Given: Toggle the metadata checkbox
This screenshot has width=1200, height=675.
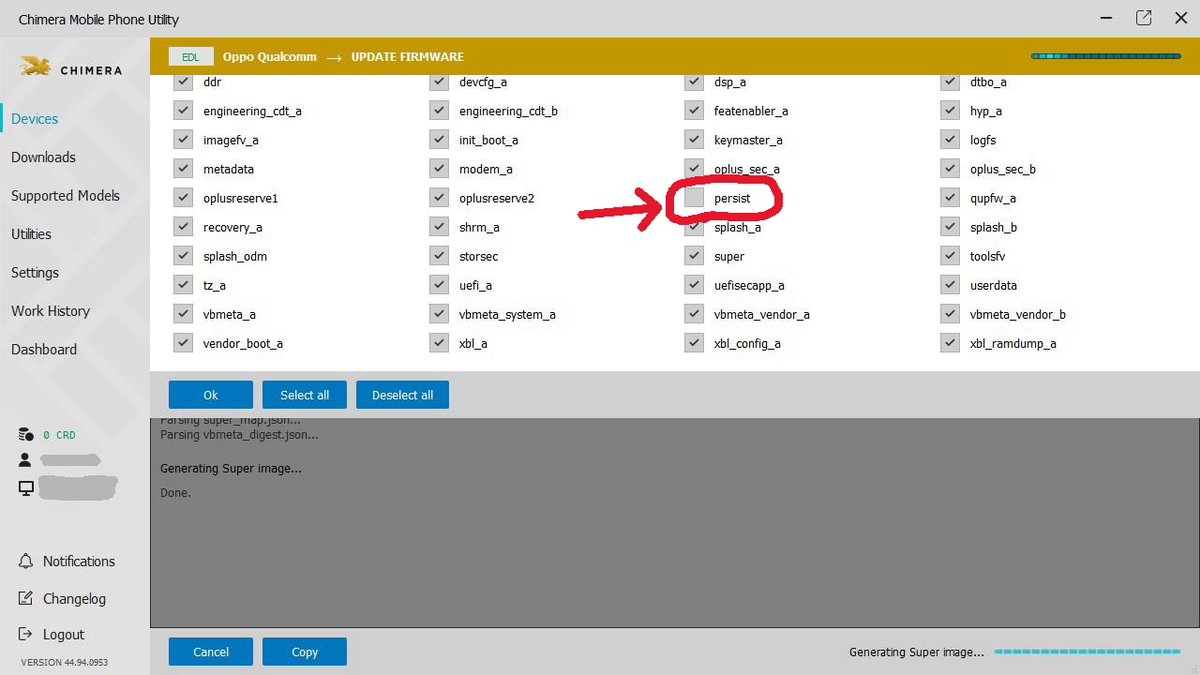Looking at the screenshot, I should [183, 169].
